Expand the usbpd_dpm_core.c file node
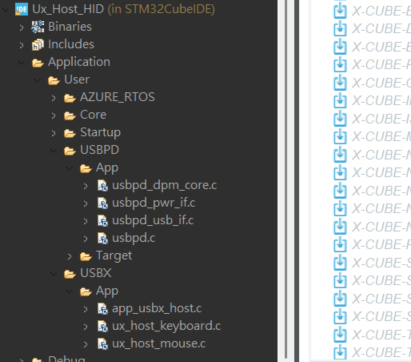This screenshot has width=411, height=362. (86, 186)
